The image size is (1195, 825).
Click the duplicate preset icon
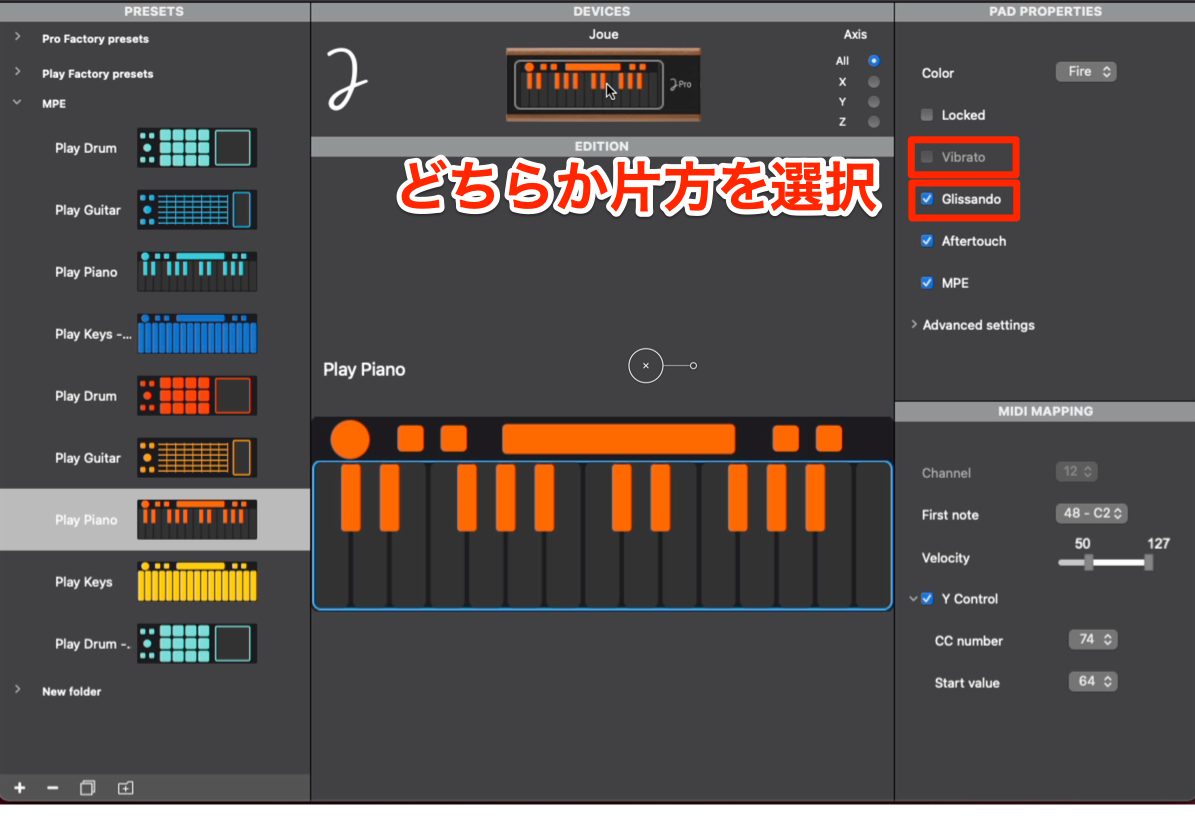[88, 788]
